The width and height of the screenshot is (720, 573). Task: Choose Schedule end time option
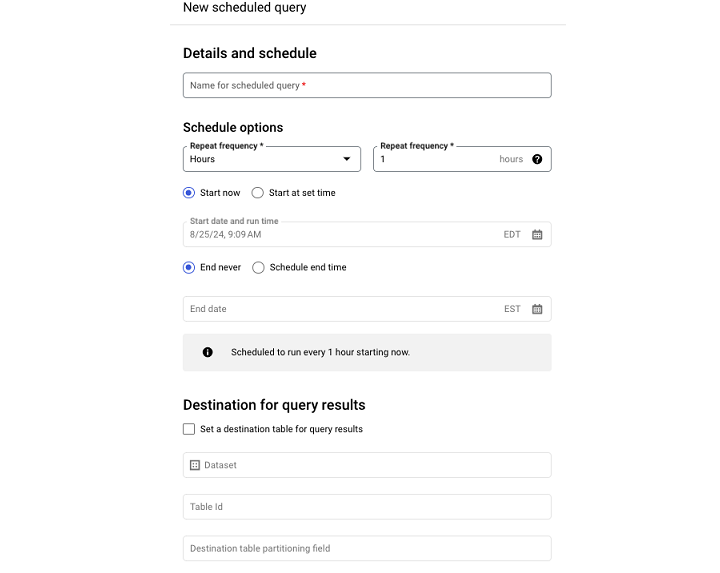click(259, 268)
